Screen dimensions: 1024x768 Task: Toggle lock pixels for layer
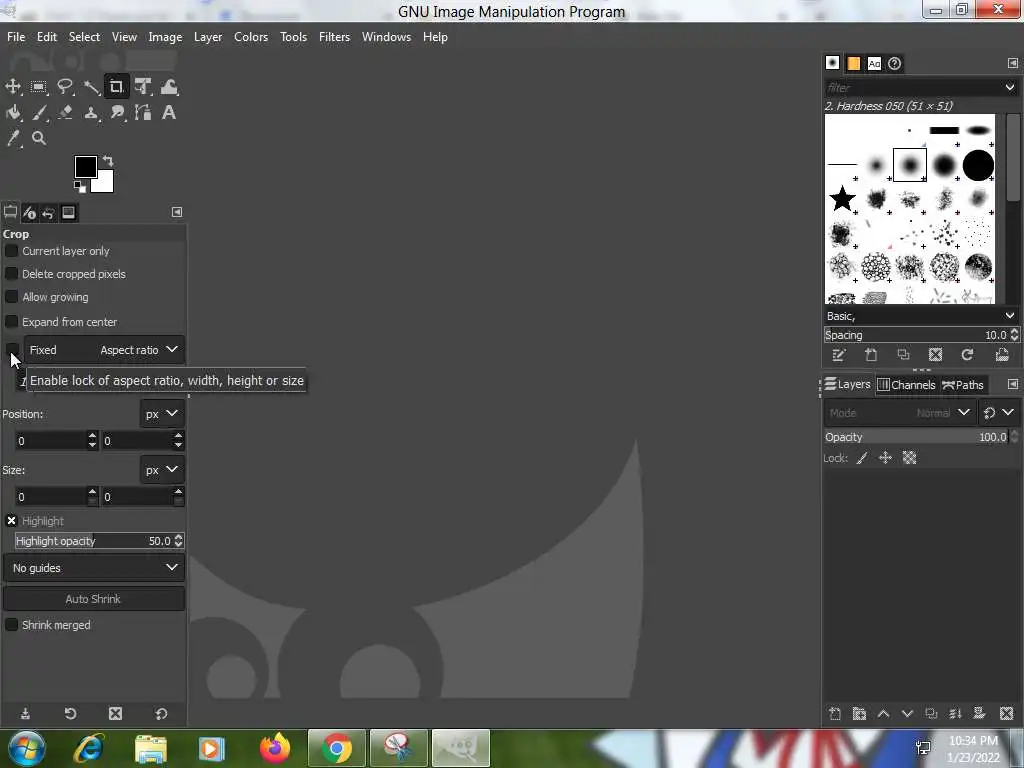862,458
